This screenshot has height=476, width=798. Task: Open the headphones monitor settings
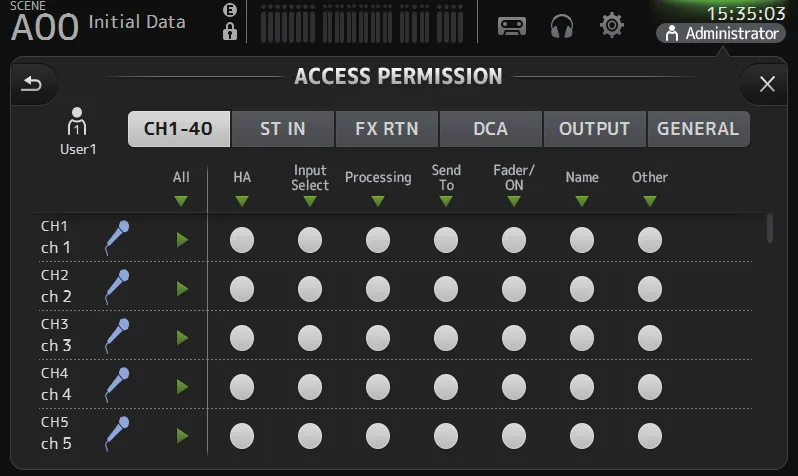pyautogui.click(x=562, y=26)
